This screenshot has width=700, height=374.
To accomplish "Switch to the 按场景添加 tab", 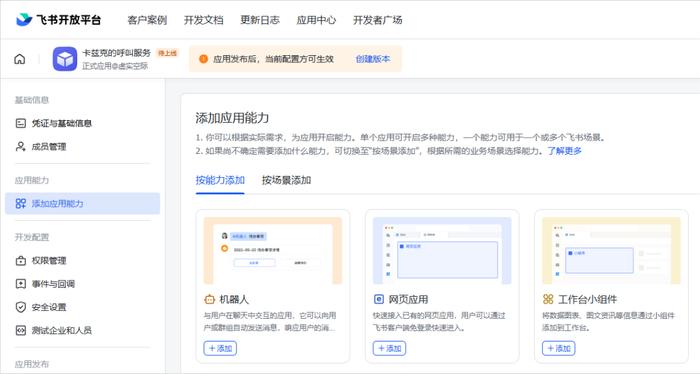I will [286, 180].
